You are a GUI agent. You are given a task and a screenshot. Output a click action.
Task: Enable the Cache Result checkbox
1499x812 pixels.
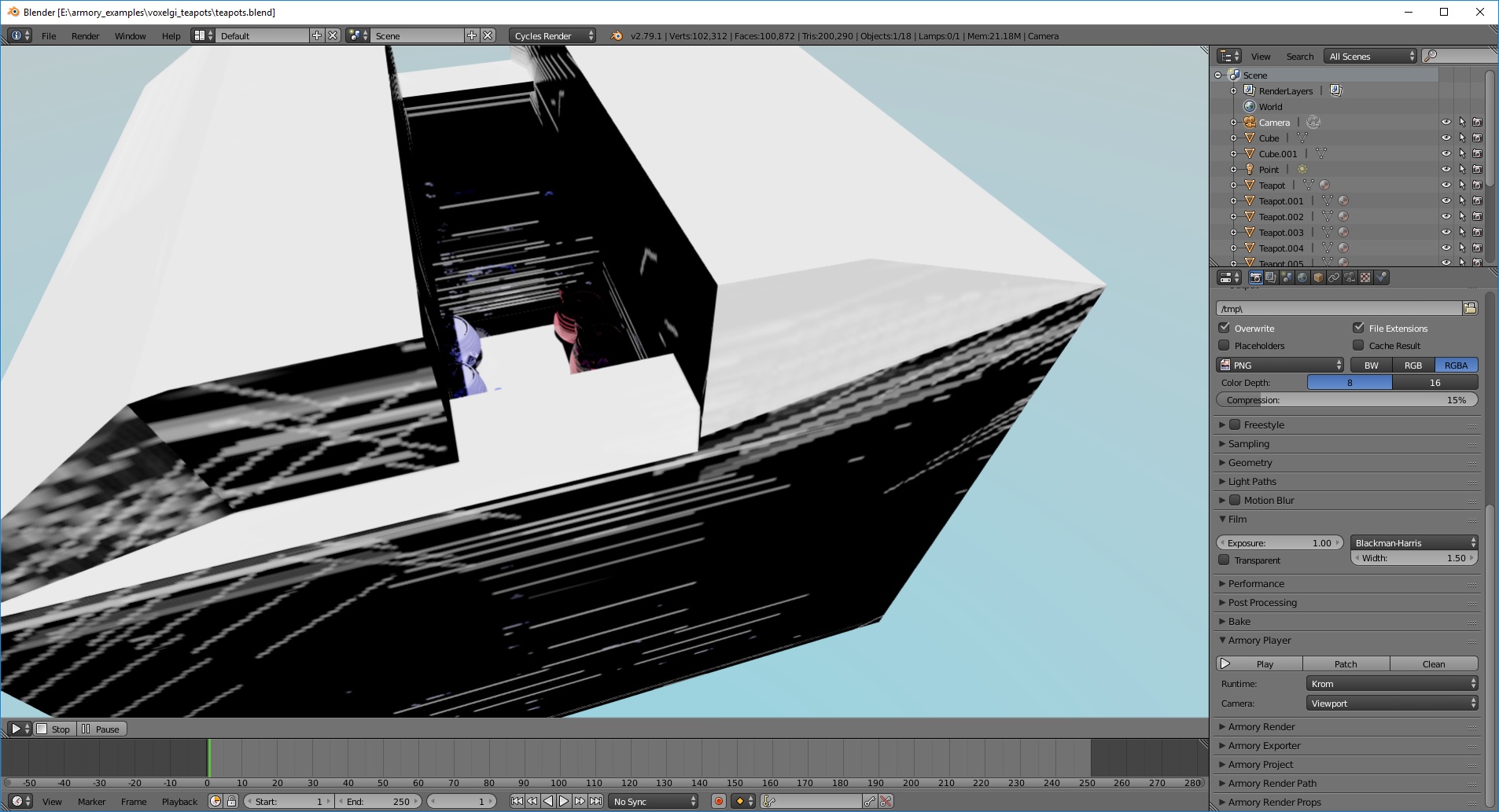(x=1358, y=345)
